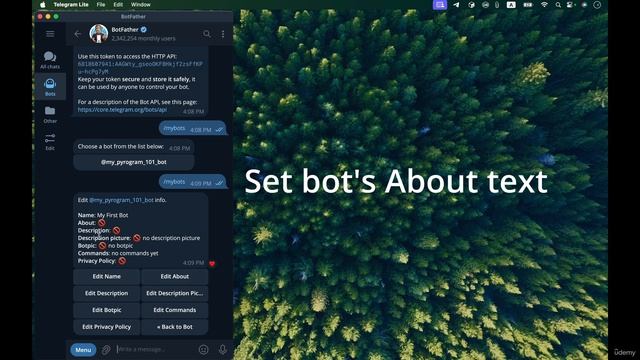Image resolution: width=640 pixels, height=360 pixels.
Task: Click the Back to Bot button
Action: [175, 327]
